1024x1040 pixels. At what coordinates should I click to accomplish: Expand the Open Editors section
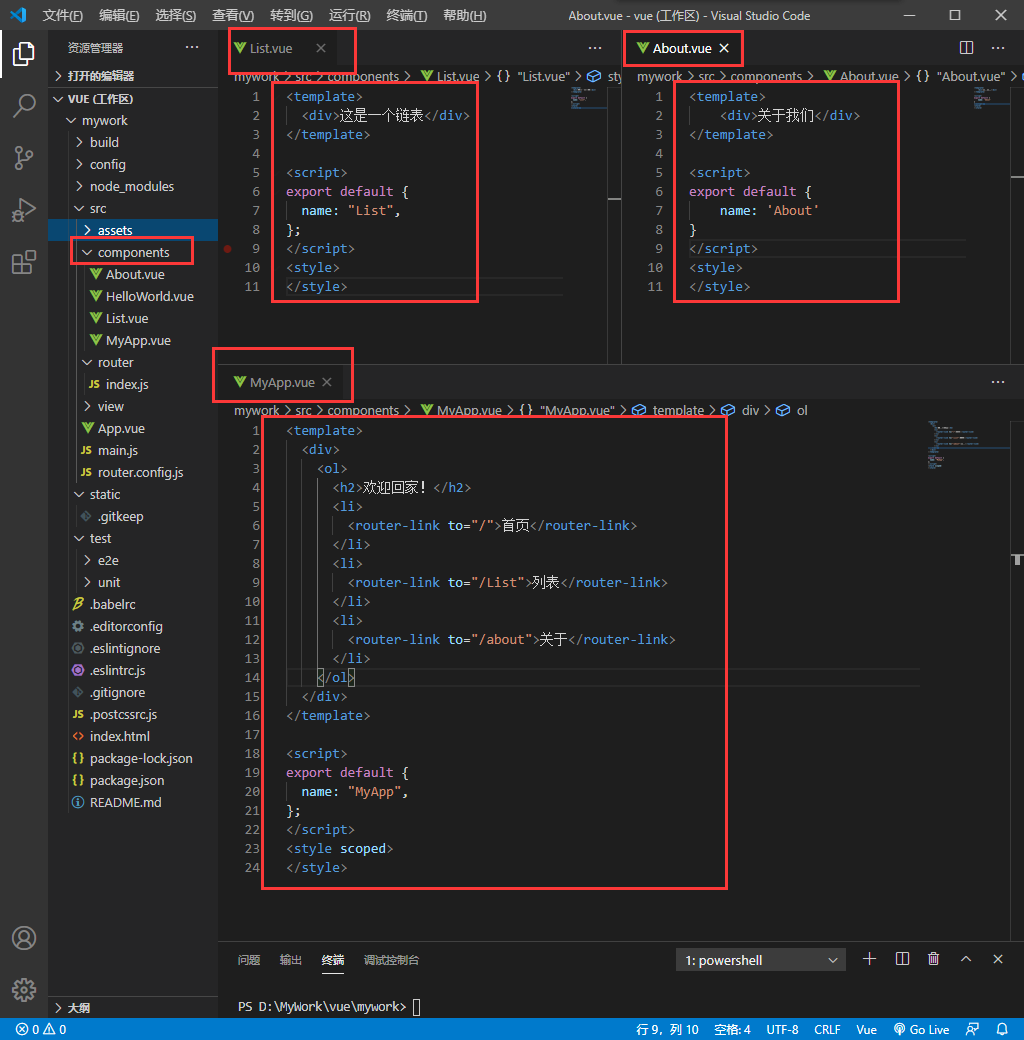133,76
